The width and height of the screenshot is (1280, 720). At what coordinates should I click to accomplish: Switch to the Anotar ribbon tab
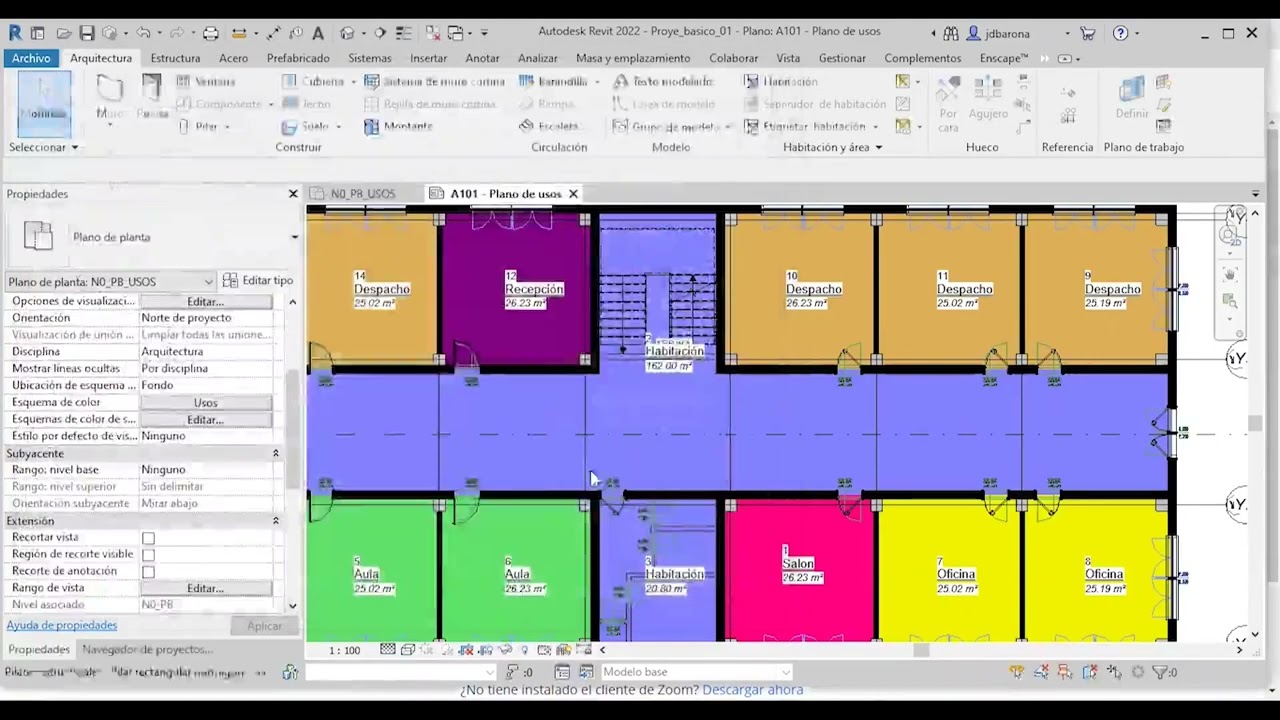click(482, 58)
